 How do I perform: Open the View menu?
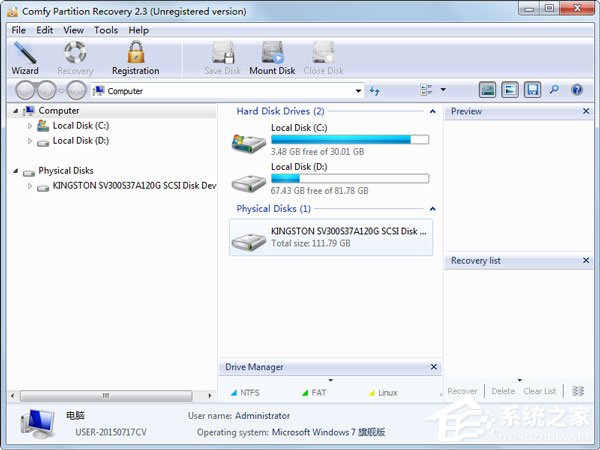point(73,30)
